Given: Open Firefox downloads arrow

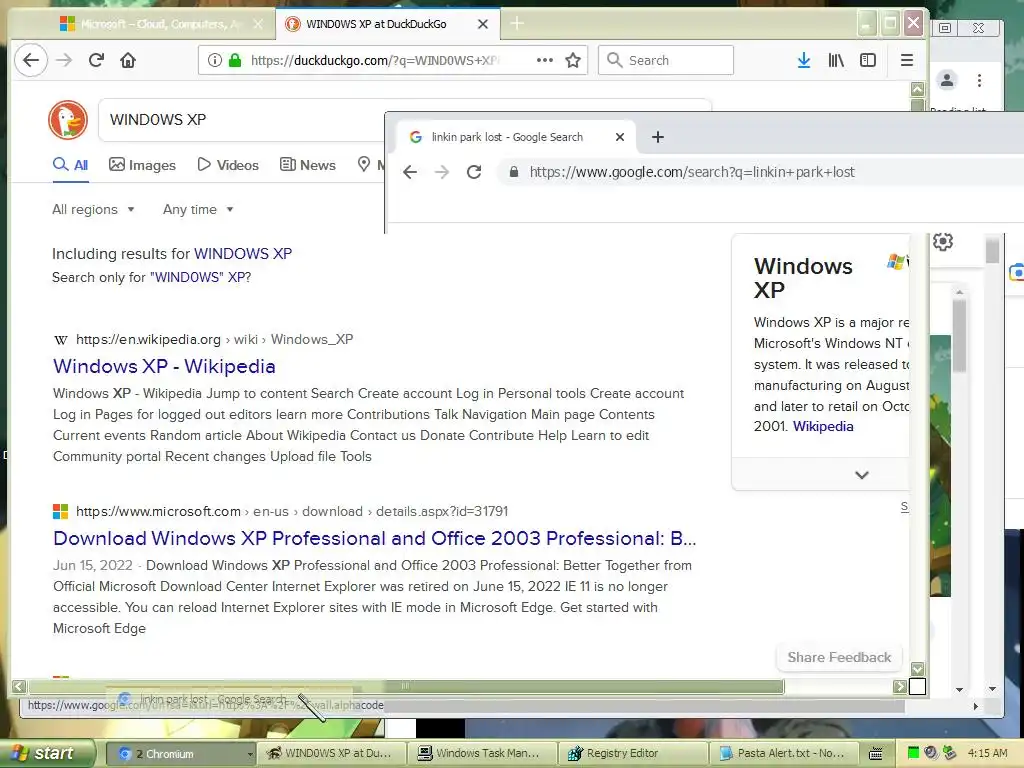Looking at the screenshot, I should 804,60.
